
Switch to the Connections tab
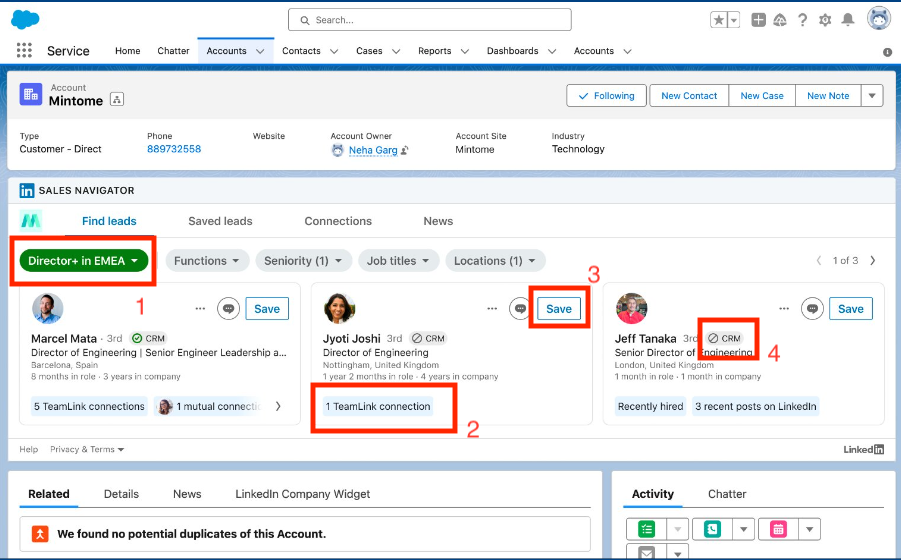click(338, 221)
